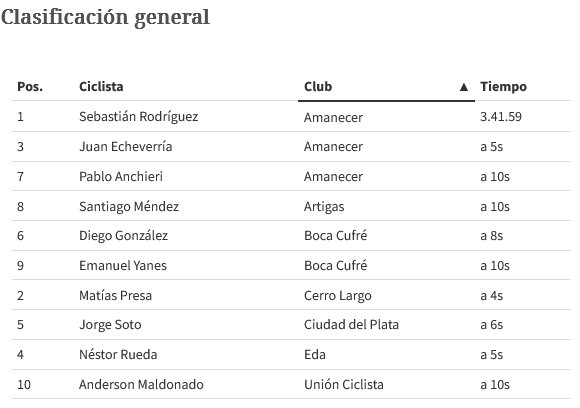The image size is (580, 408).
Task: Sort table by Ciclista column header
Action: coord(101,87)
